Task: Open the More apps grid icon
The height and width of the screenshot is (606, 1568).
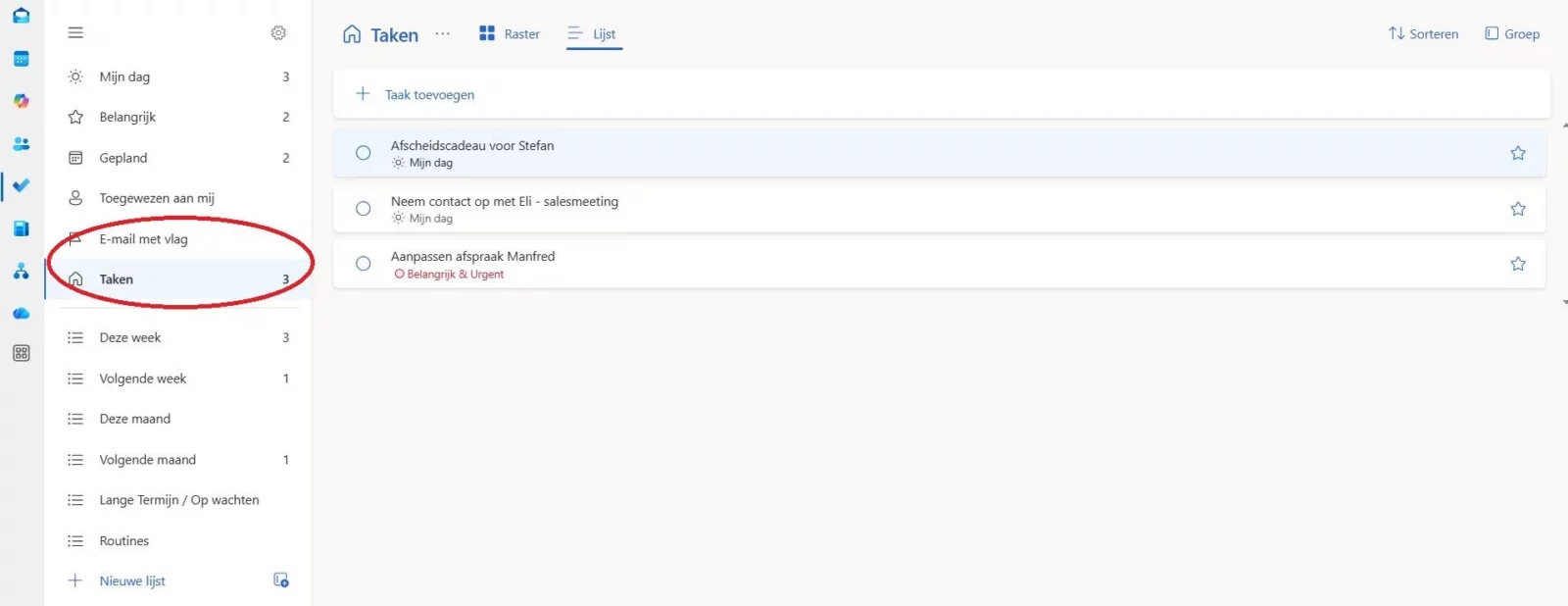Action: pos(21,353)
